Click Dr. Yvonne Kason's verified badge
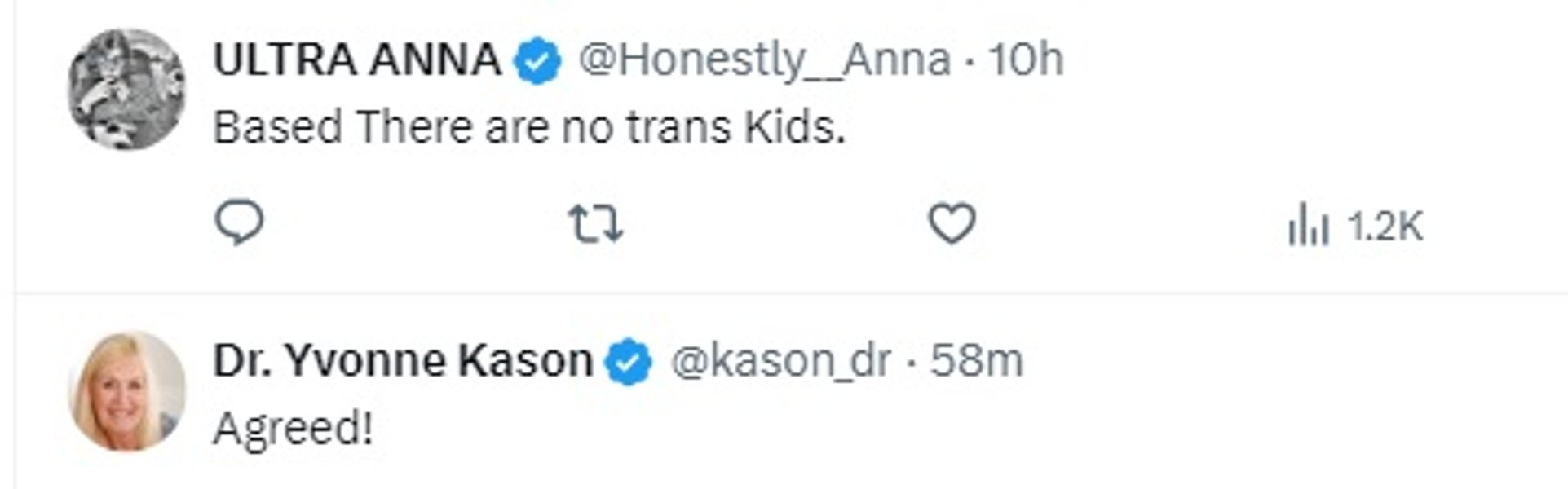The image size is (1568, 489). [628, 362]
